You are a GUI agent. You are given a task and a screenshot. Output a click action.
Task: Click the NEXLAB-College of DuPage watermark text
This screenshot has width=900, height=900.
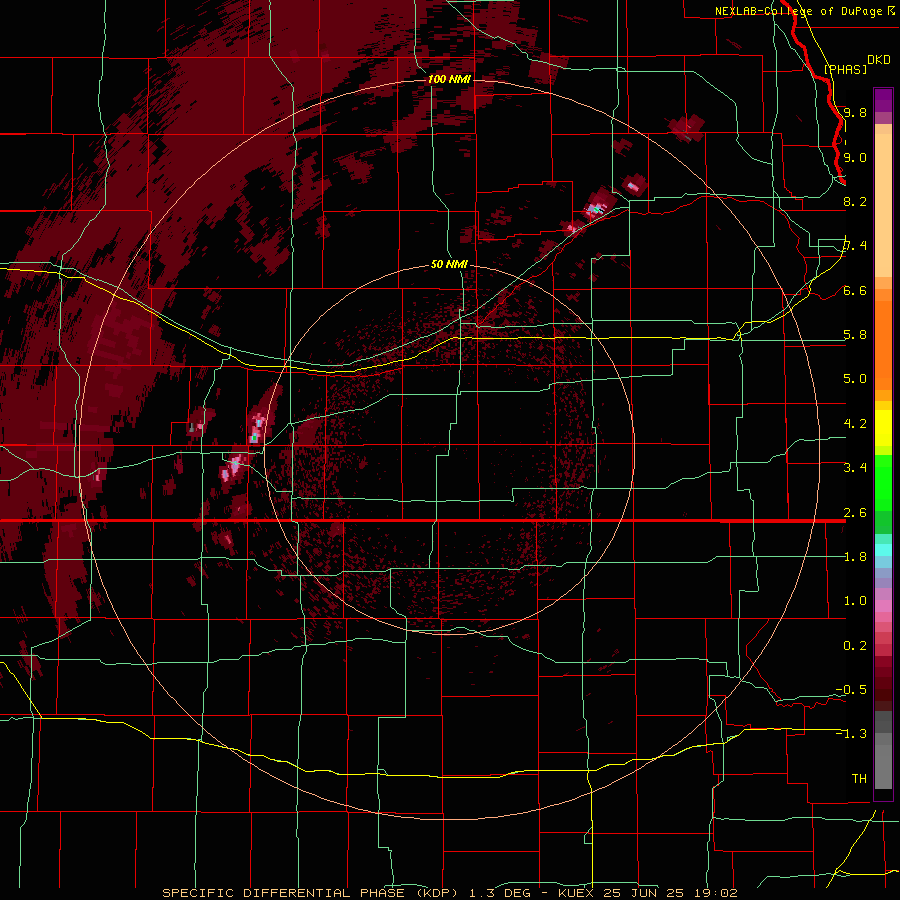[x=801, y=11]
